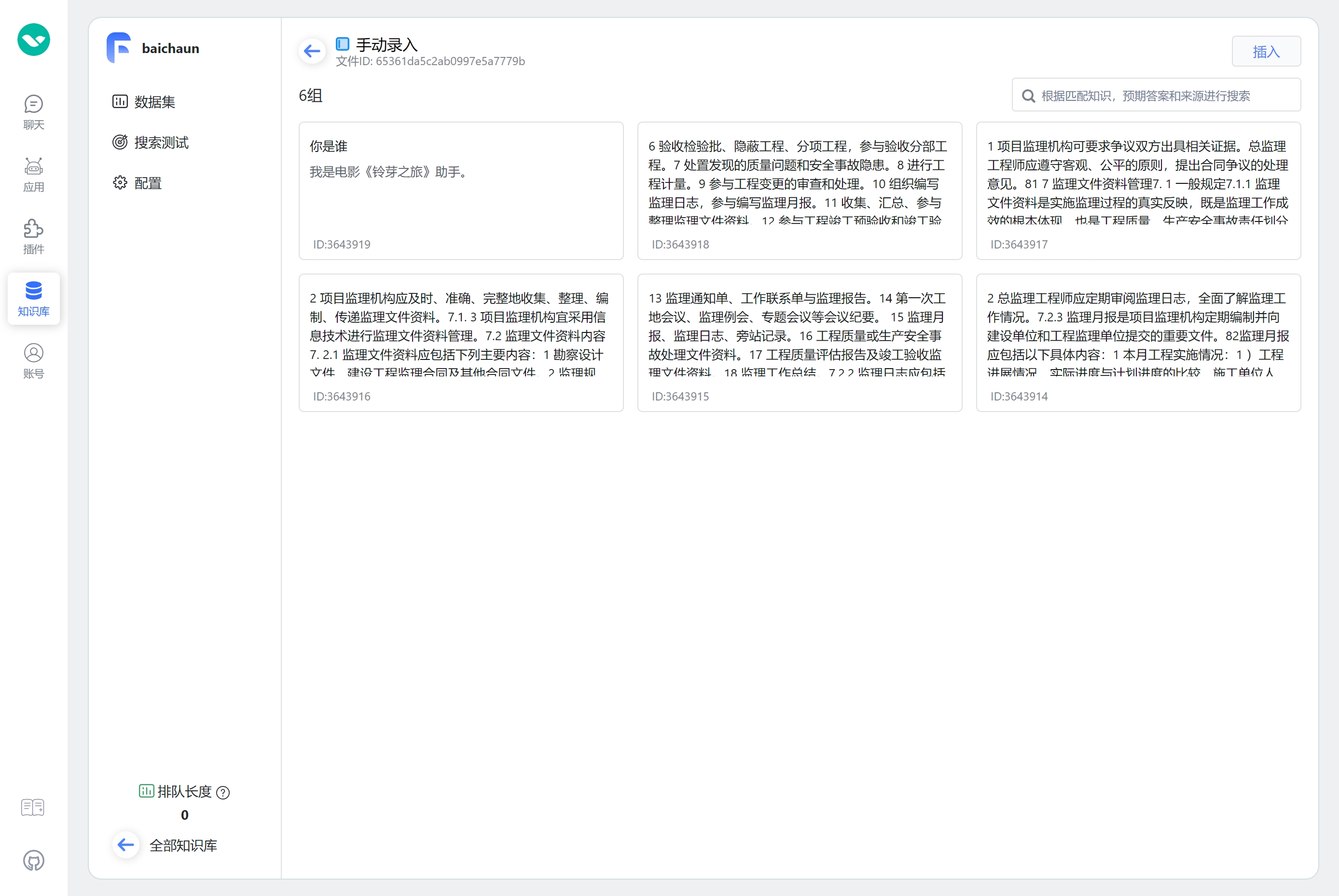Open data card with ID:3643919
Image resolution: width=1339 pixels, height=896 pixels.
click(461, 190)
